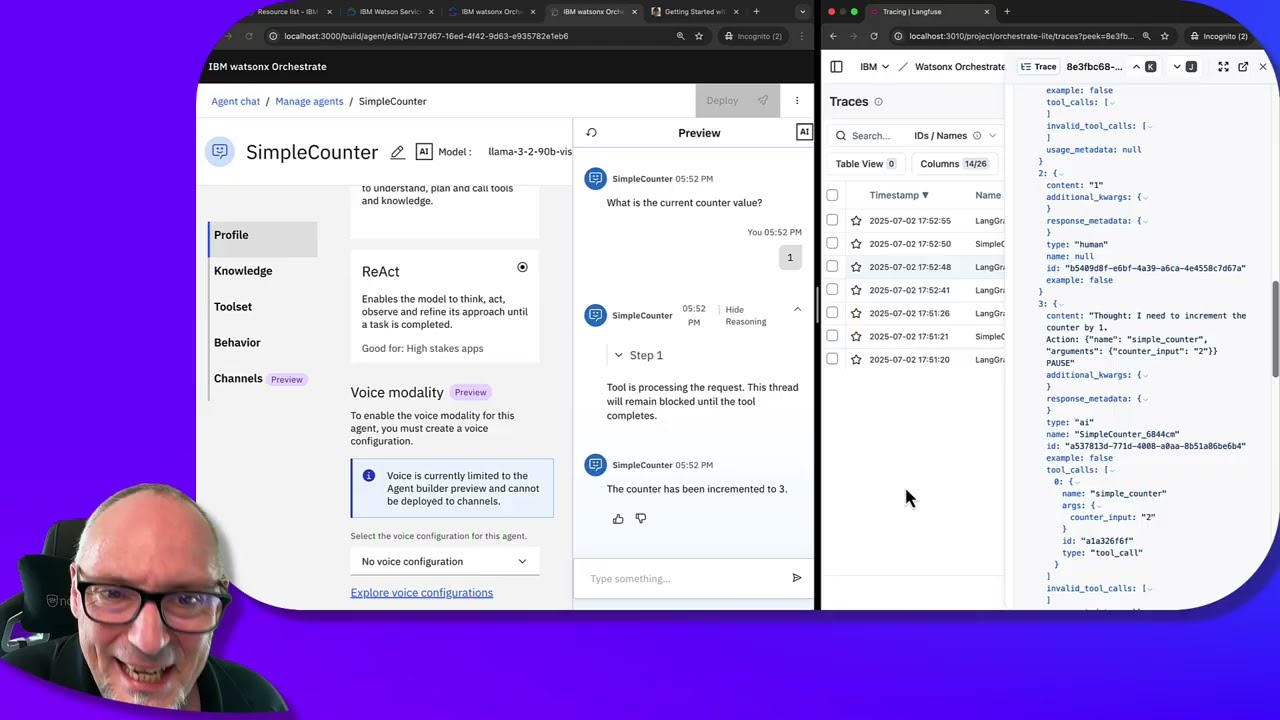Click the AI badge next to Model
This screenshot has width=1280, height=720.
click(x=424, y=152)
